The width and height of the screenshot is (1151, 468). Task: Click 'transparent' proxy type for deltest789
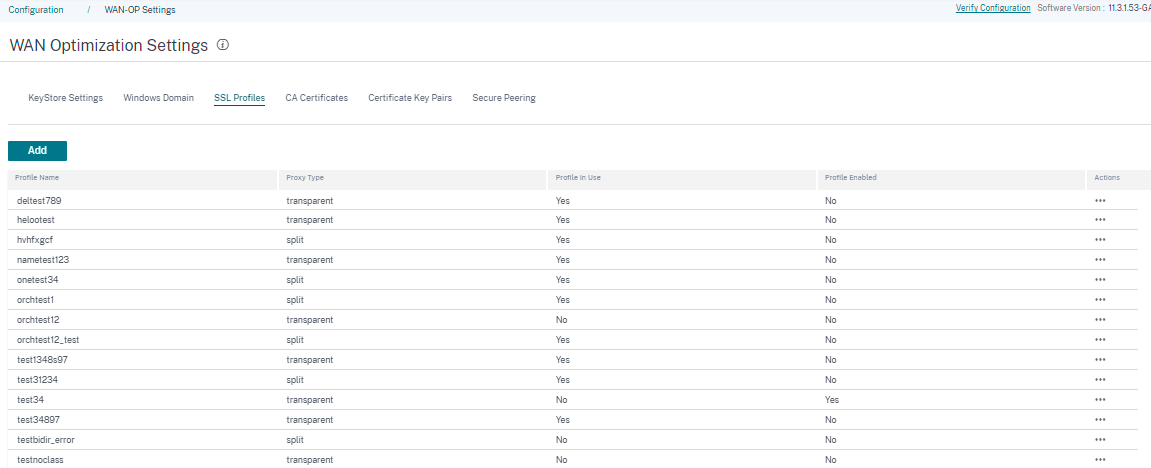[x=310, y=200]
